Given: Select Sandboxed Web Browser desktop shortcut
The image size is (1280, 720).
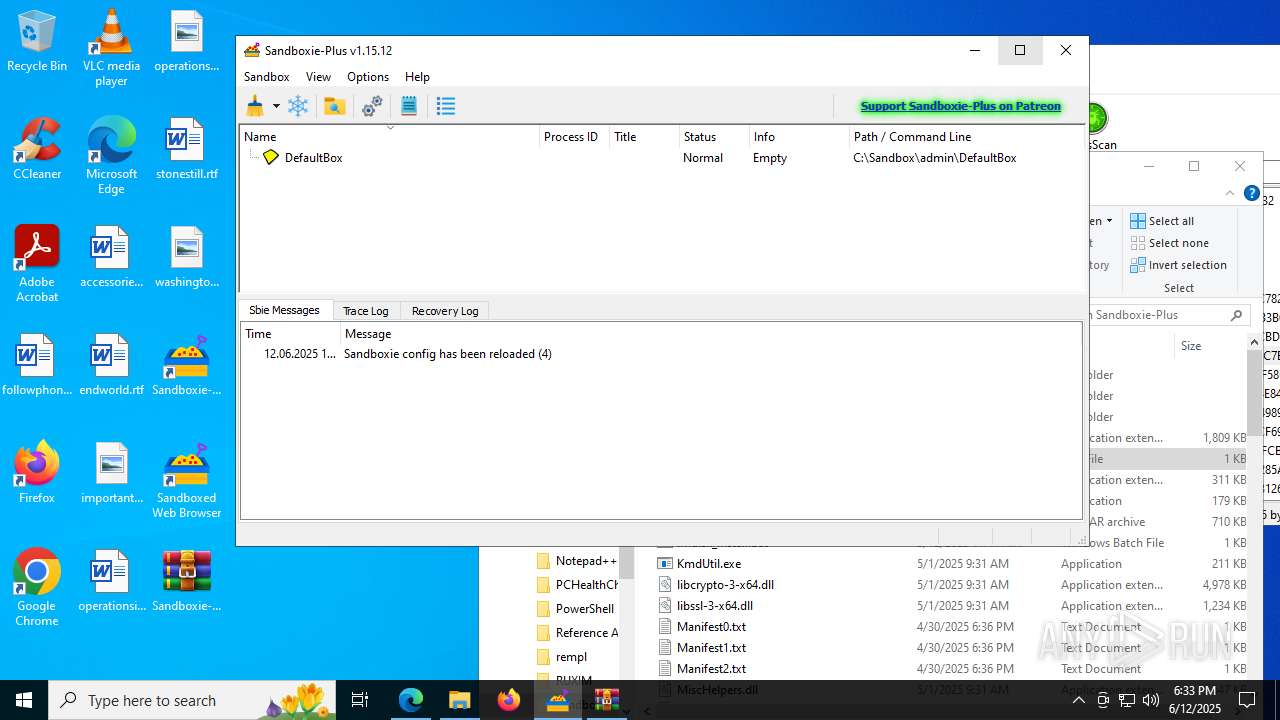Looking at the screenshot, I should [186, 481].
